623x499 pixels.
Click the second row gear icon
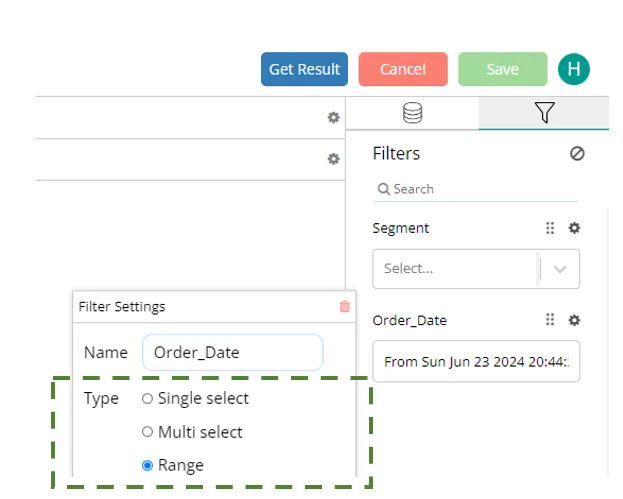click(x=334, y=159)
